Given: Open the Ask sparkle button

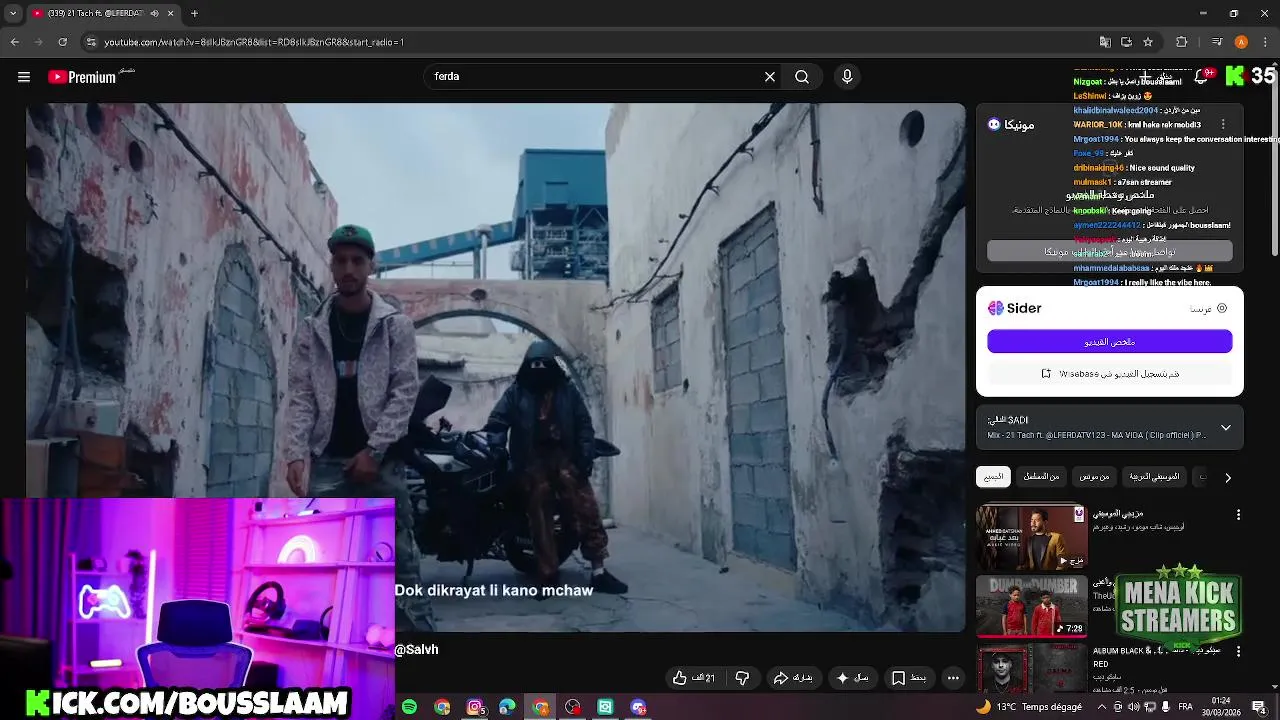Looking at the screenshot, I should point(852,678).
